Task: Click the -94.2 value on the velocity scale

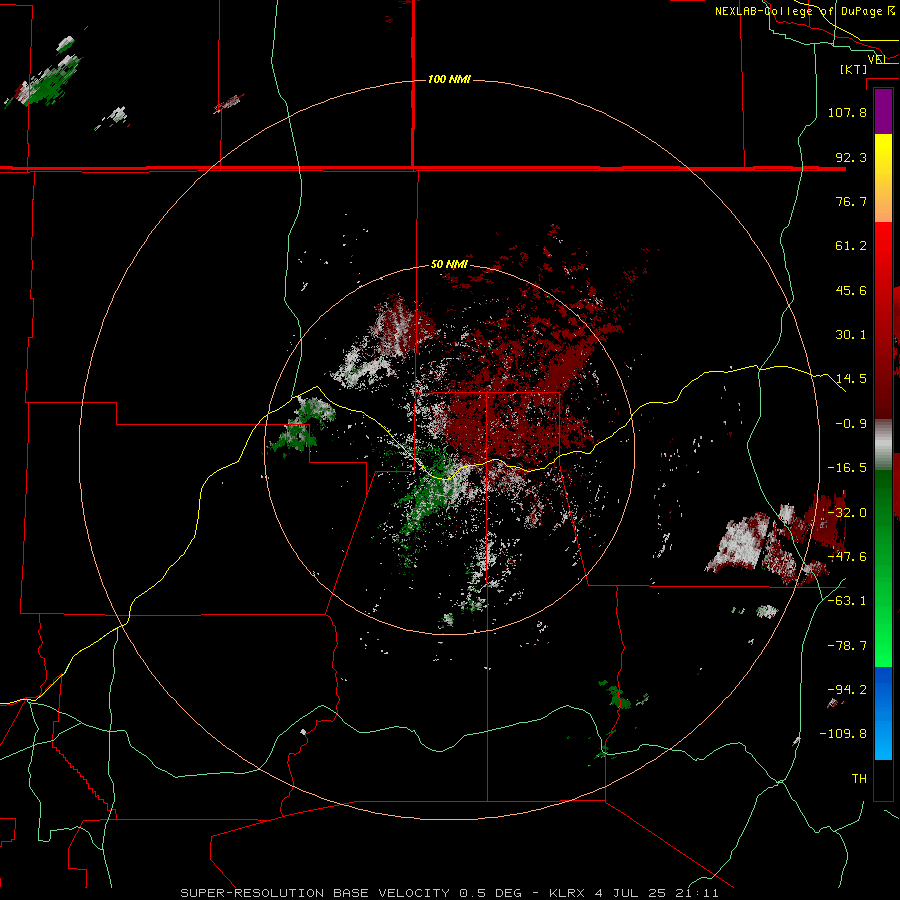Action: point(847,689)
